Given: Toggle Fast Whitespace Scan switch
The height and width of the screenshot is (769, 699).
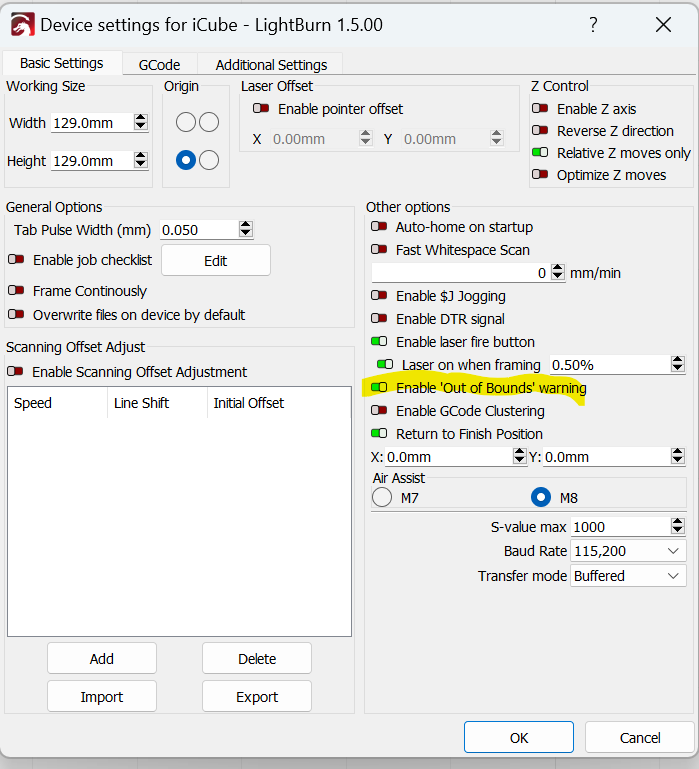Looking at the screenshot, I should tap(379, 250).
